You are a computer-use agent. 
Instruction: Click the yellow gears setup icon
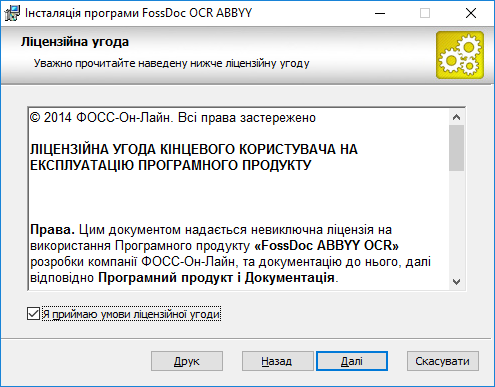(460, 55)
